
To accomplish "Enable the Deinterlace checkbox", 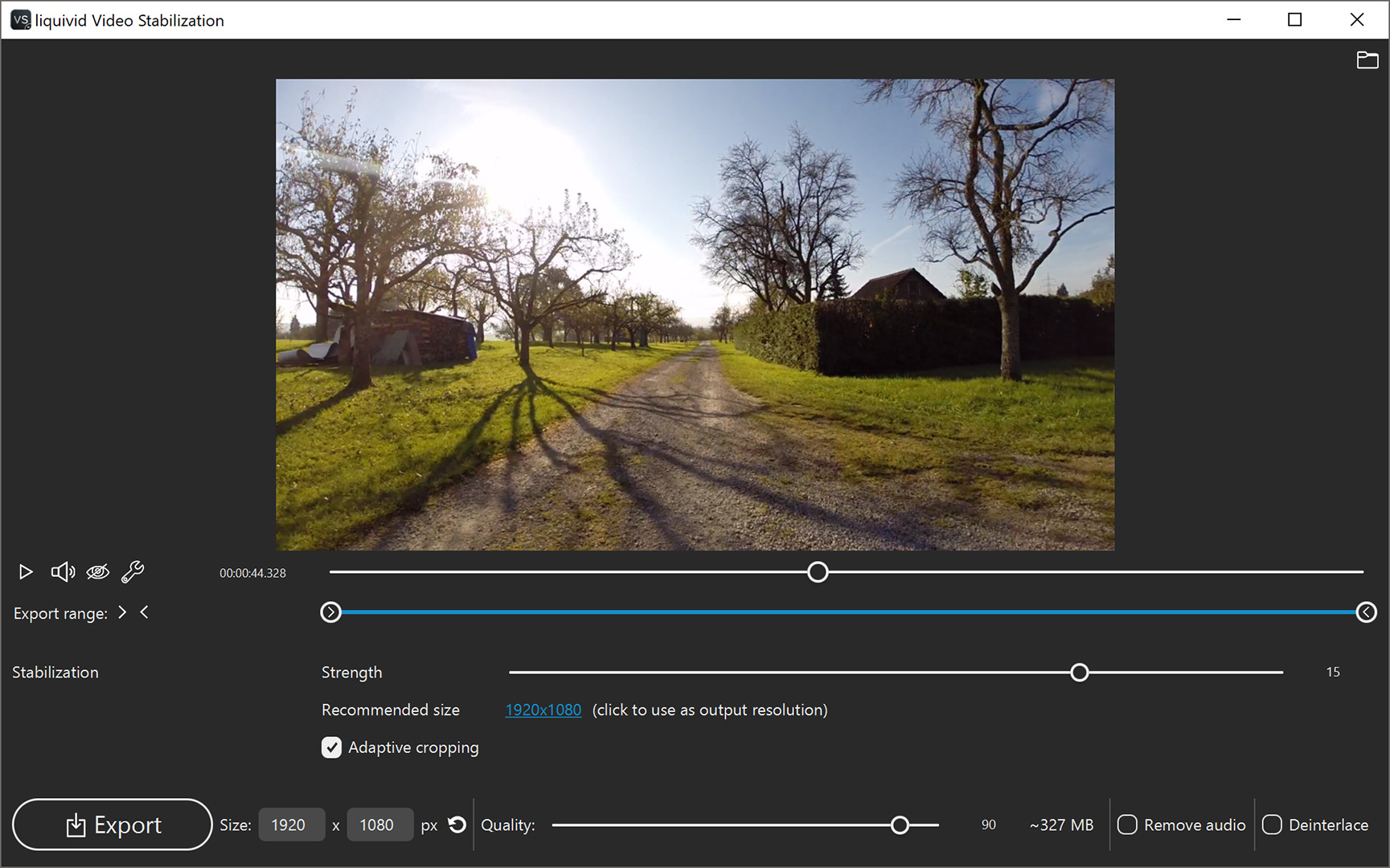I will [1272, 825].
